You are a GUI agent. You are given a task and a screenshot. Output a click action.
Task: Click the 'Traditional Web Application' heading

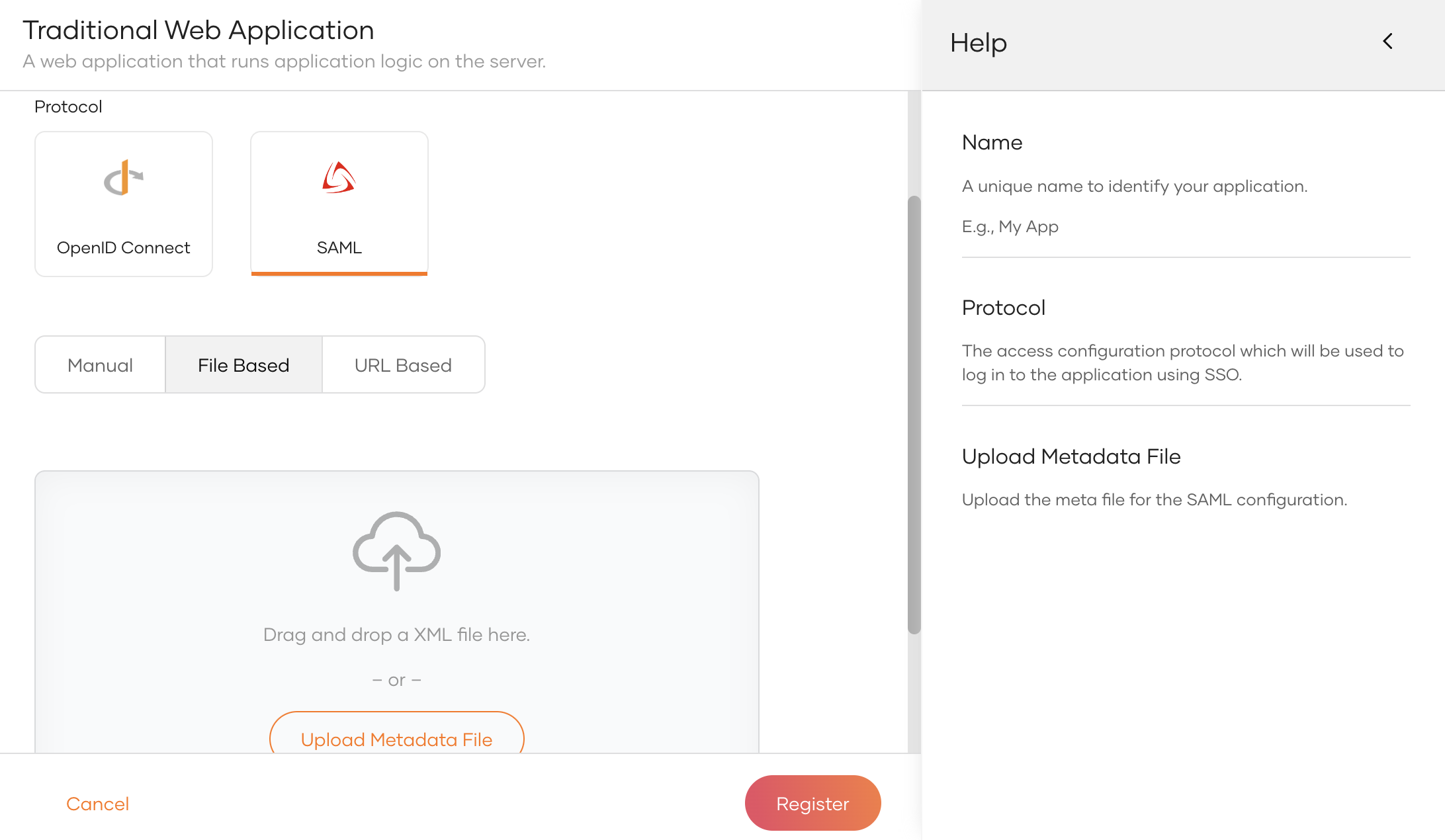(x=198, y=30)
